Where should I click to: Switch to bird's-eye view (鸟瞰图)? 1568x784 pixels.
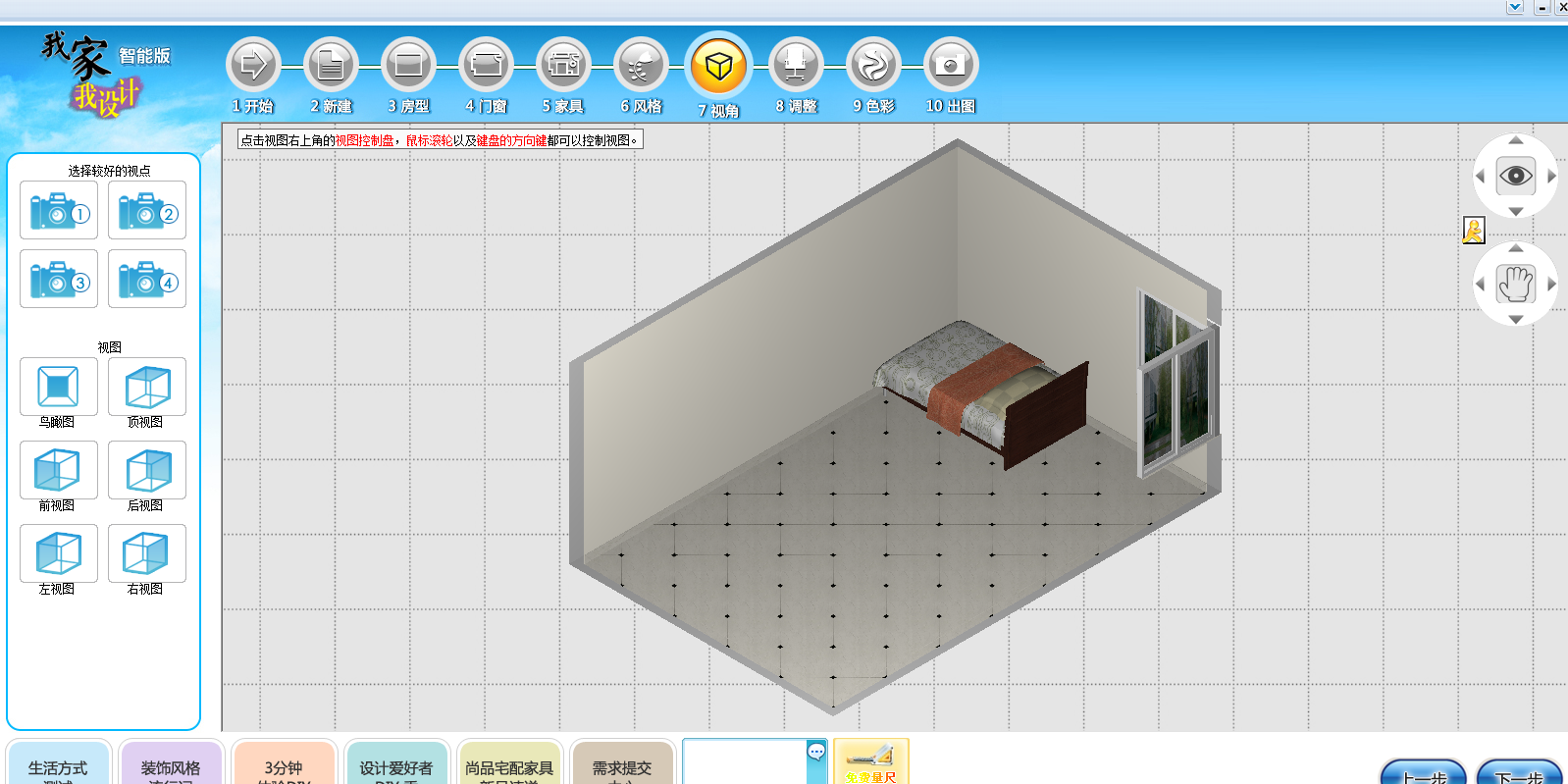pyautogui.click(x=58, y=387)
